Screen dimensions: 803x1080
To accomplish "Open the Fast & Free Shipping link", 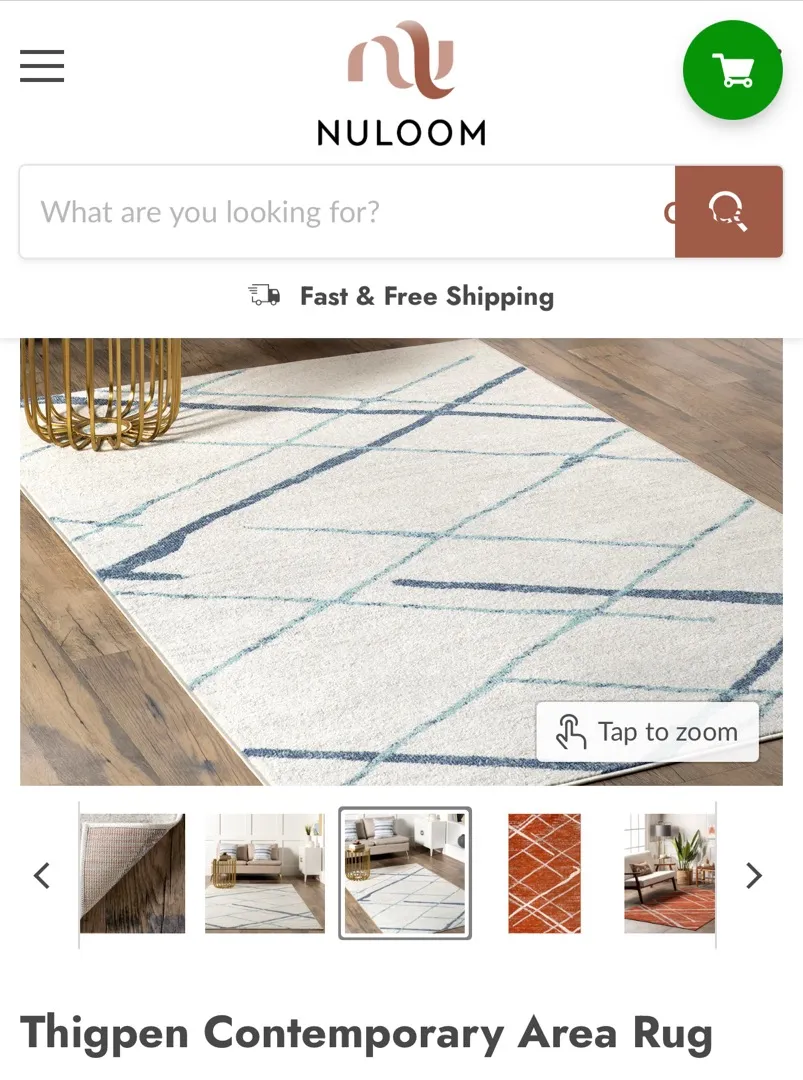I will point(427,296).
